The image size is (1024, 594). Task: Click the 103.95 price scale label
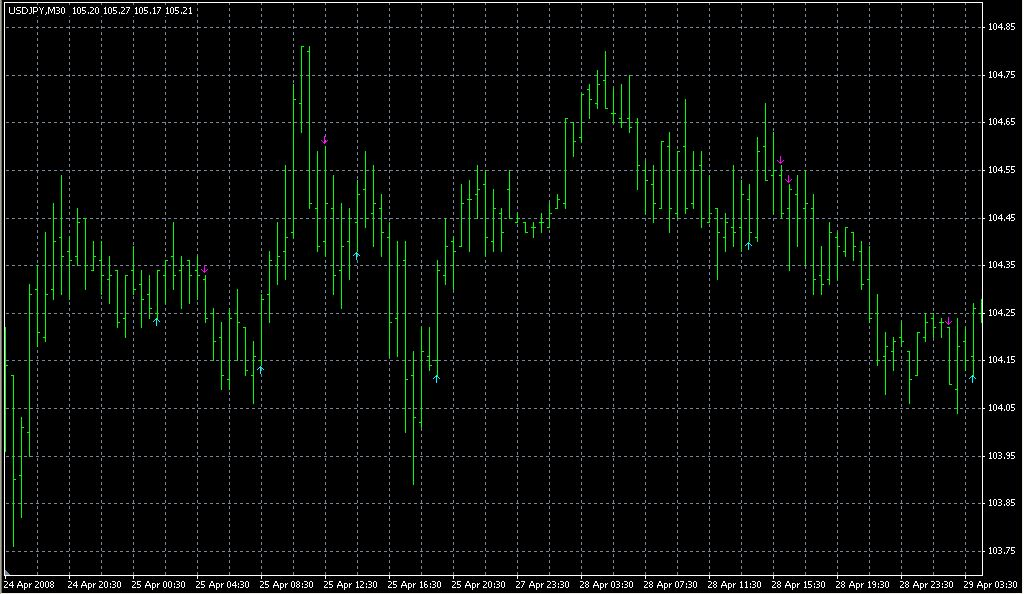[x=1002, y=456]
